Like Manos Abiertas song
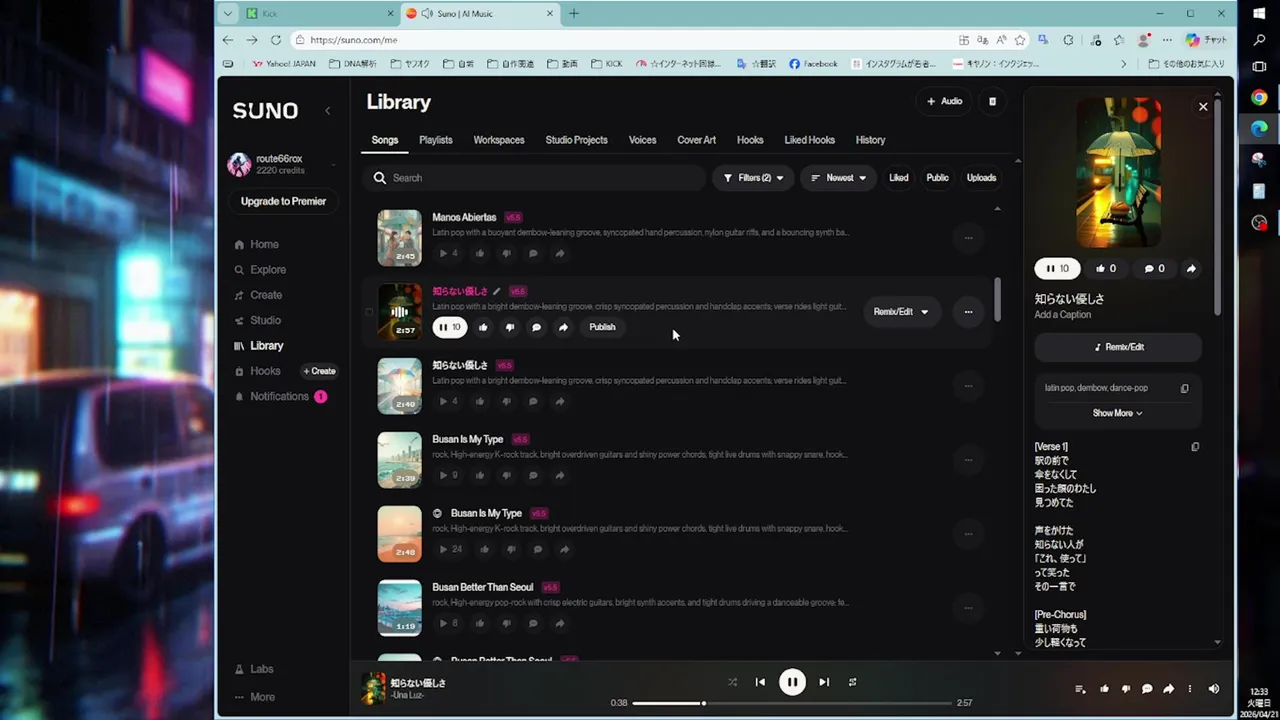The height and width of the screenshot is (720, 1280). click(x=480, y=253)
